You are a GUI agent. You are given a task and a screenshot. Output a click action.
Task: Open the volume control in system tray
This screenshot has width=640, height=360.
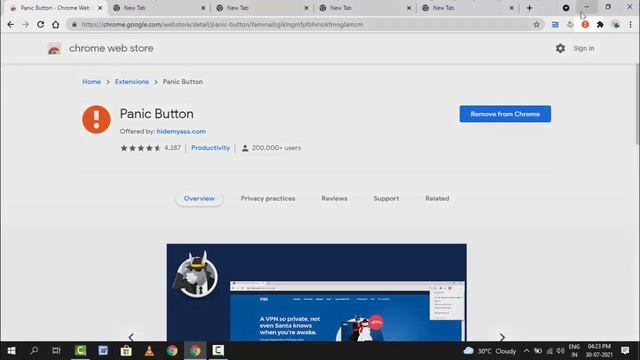click(x=560, y=351)
